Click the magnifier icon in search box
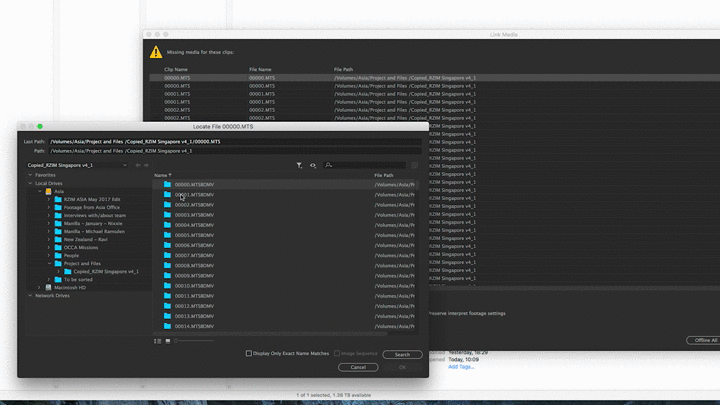 pyautogui.click(x=328, y=165)
